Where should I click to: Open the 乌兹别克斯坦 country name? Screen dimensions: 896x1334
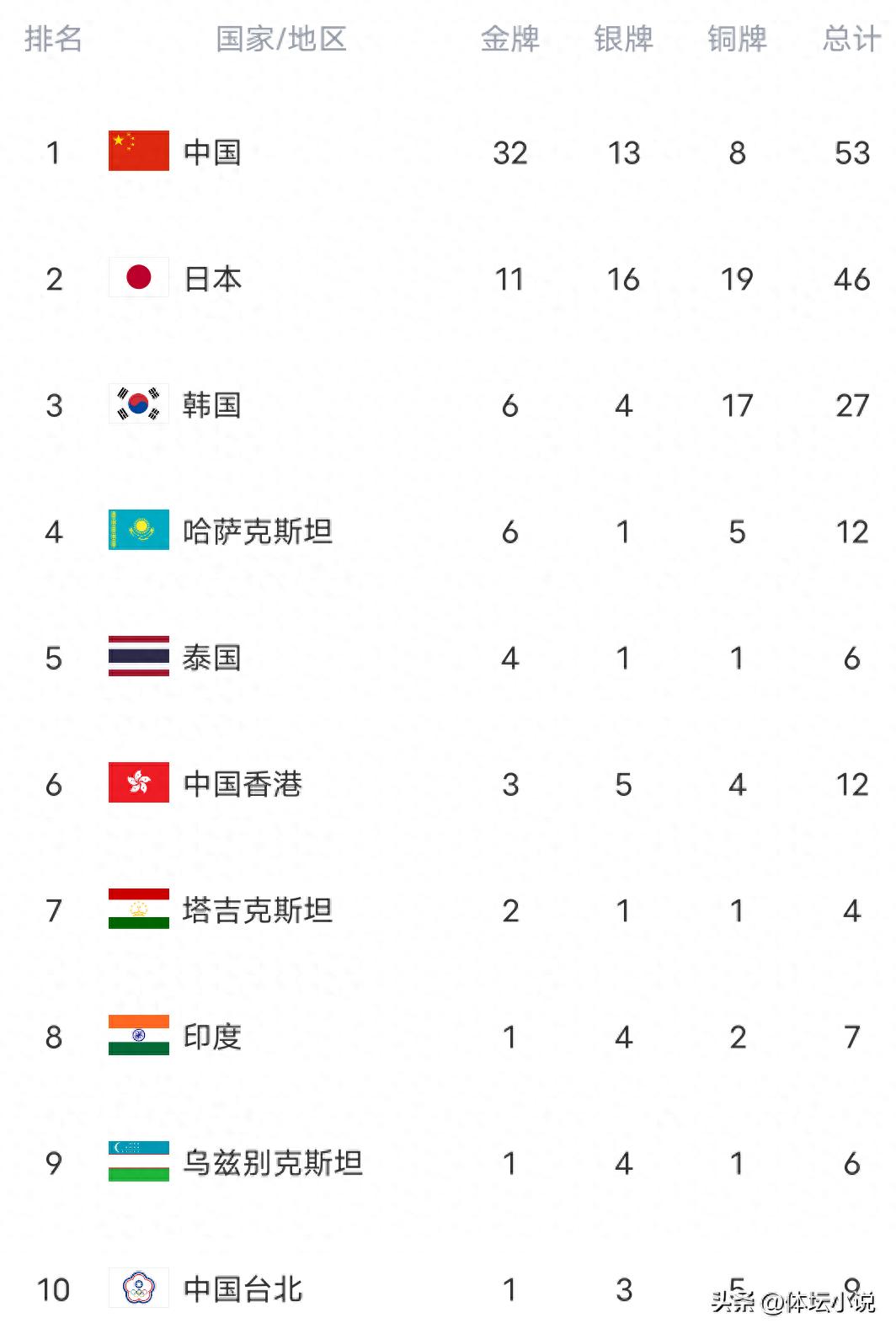[x=273, y=1163]
